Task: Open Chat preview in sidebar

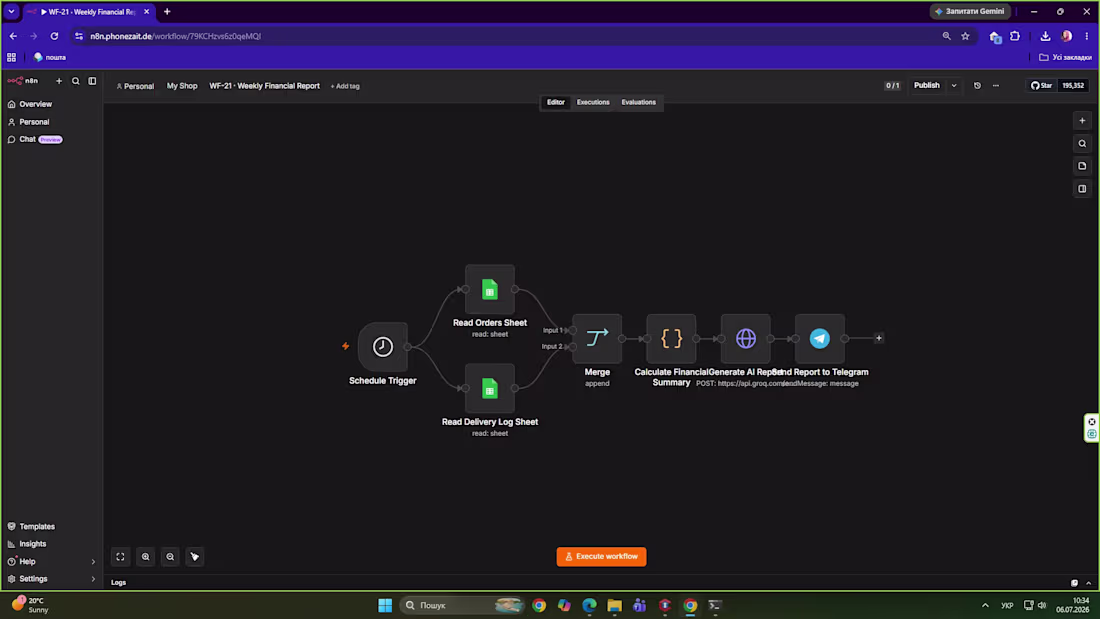Action: click(51, 140)
